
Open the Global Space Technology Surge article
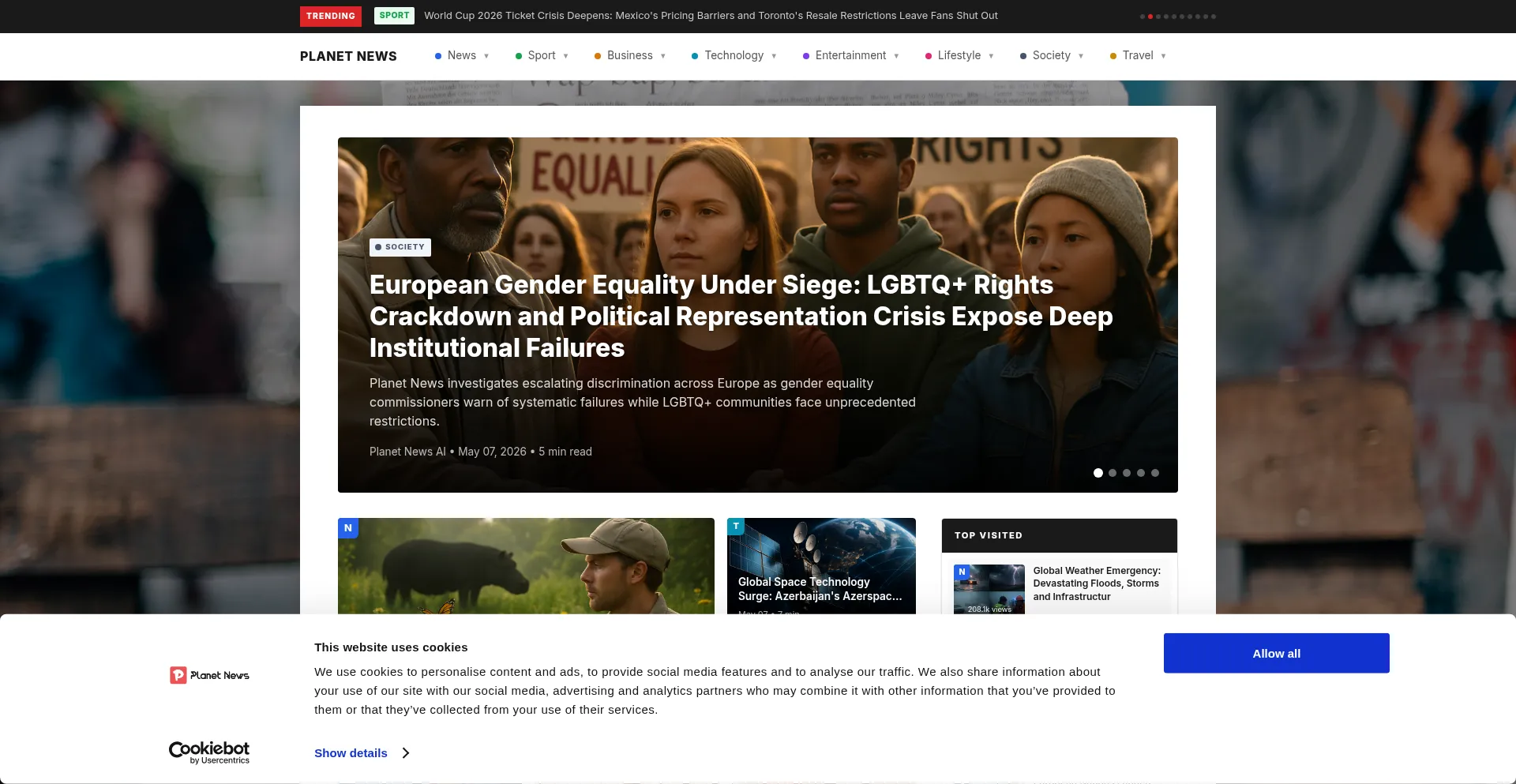tap(820, 589)
